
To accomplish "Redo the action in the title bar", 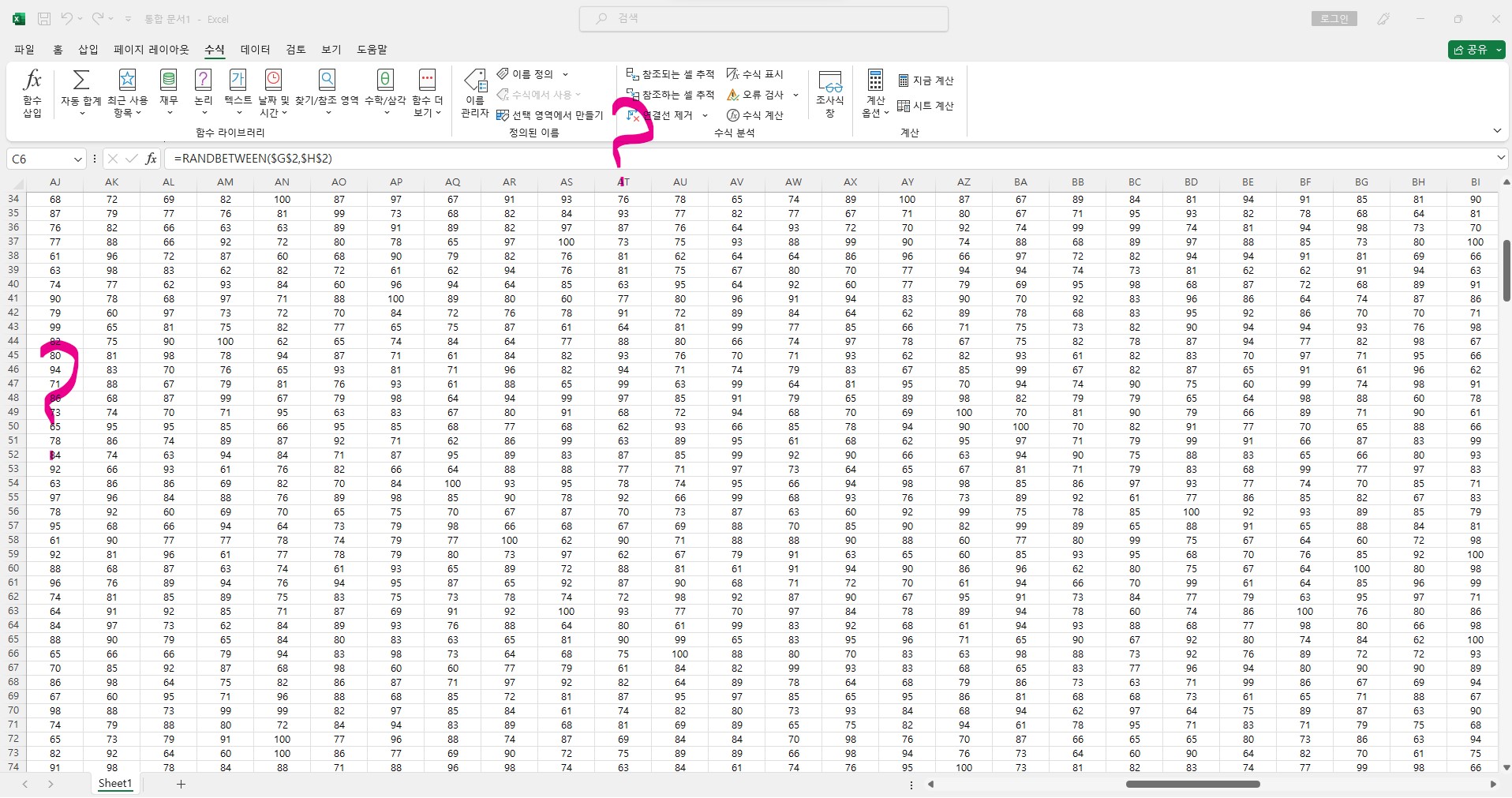I will [x=97, y=19].
